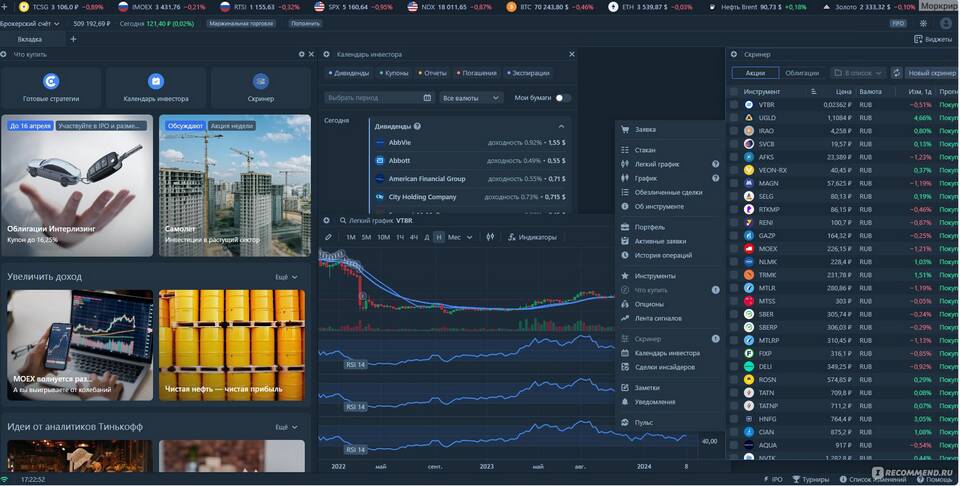Click Abbott dividend row in calendar
The height and width of the screenshot is (486, 960).
[x=470, y=160]
